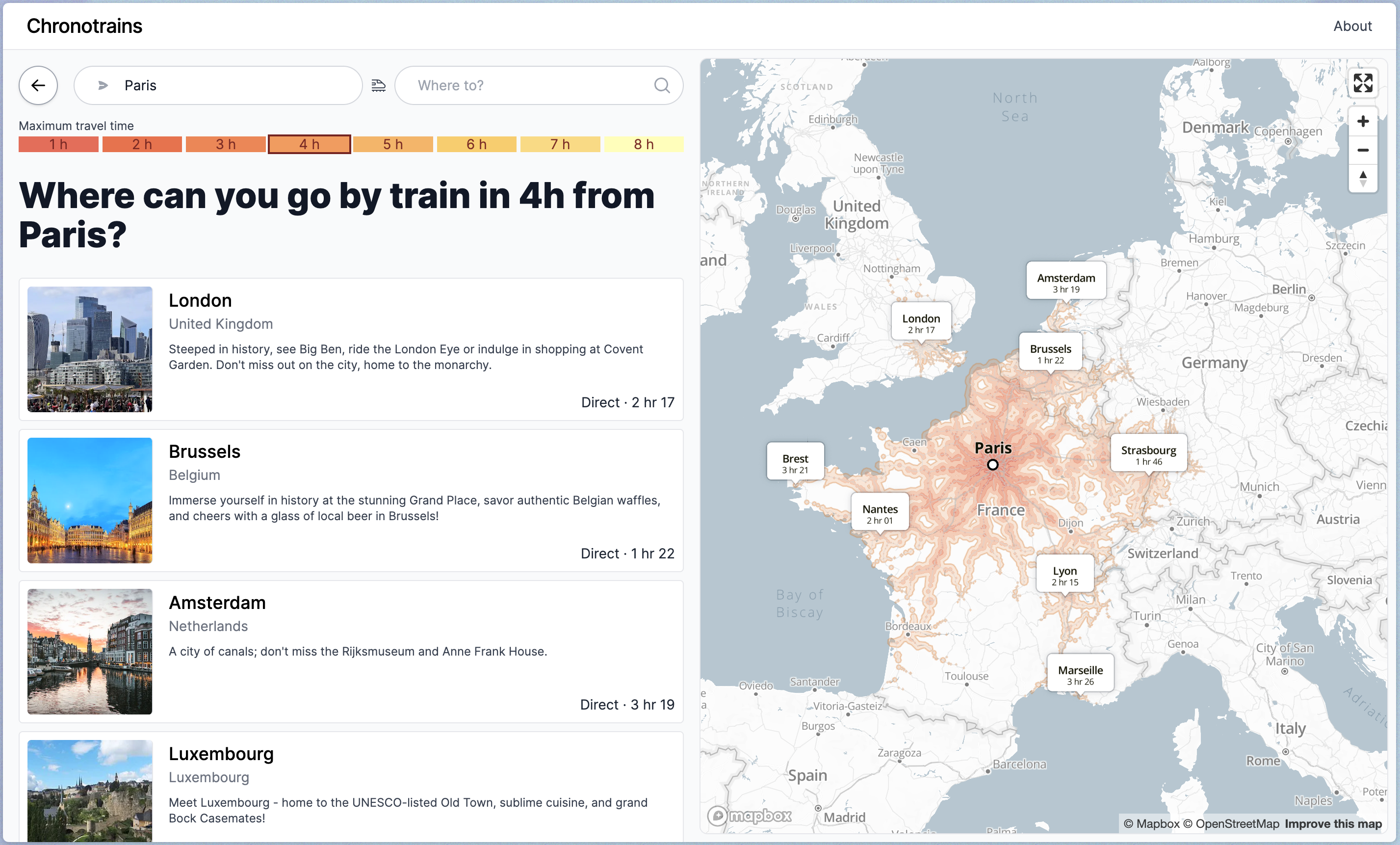
Task: Open the London destination card
Action: 351,349
